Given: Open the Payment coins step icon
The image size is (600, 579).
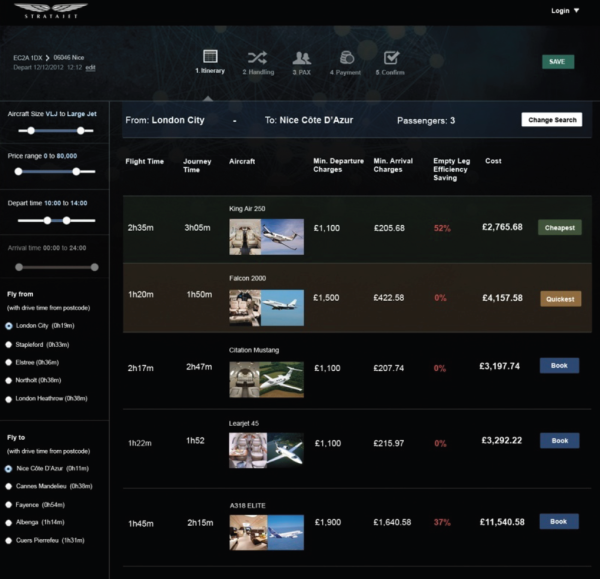Looking at the screenshot, I should coord(347,58).
